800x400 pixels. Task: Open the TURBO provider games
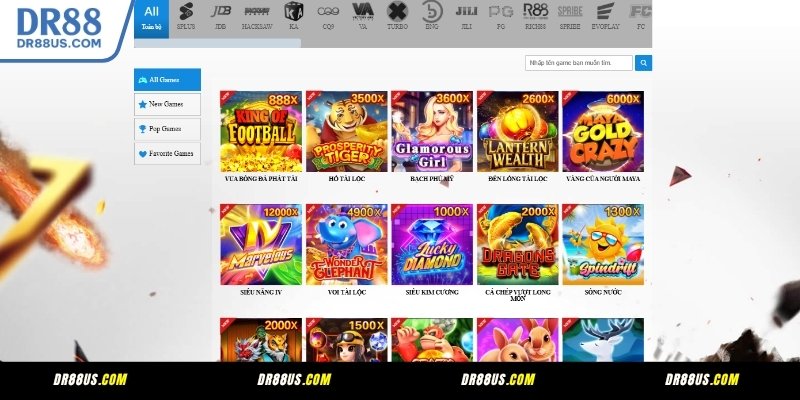coord(397,16)
